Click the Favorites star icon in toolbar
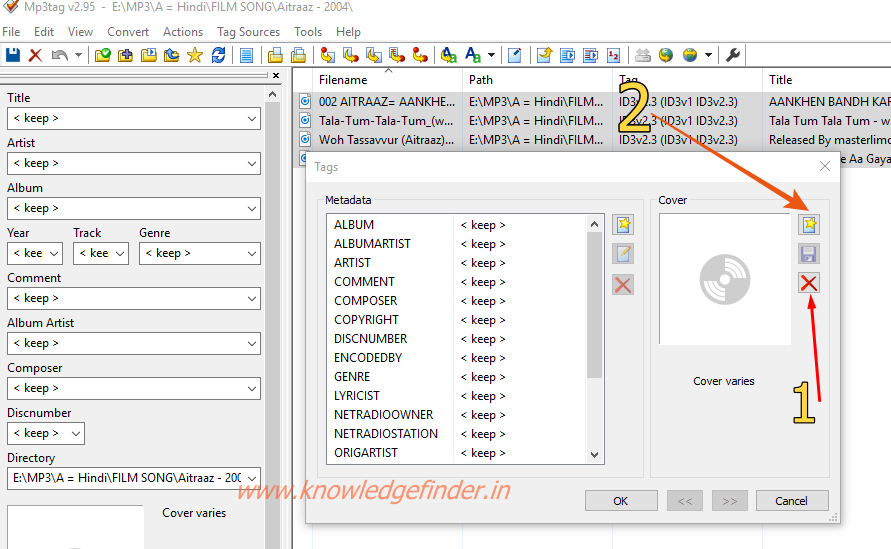 tap(195, 55)
